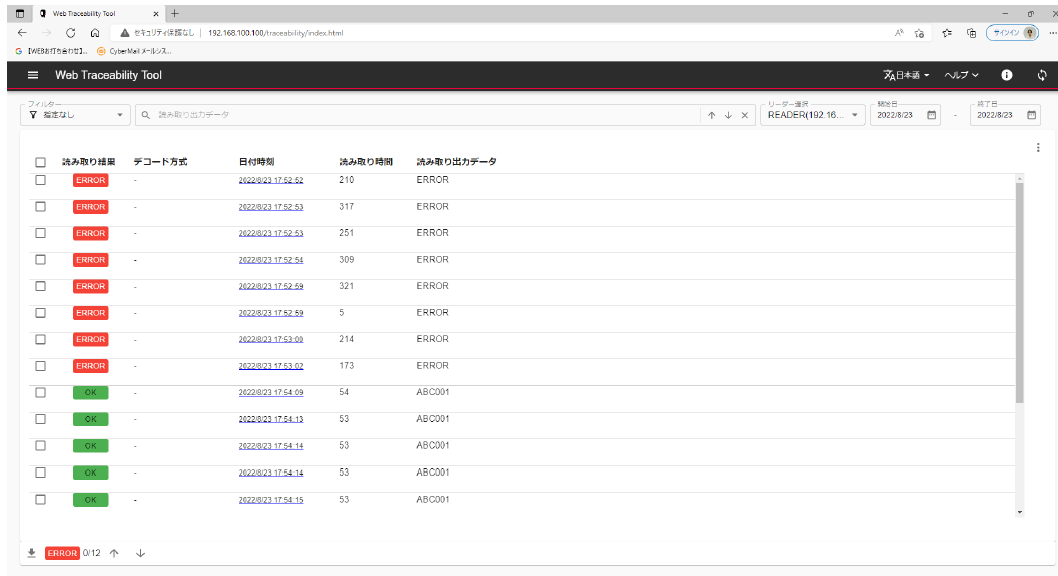Click the scroll-down arrow of the table scrollbar
Viewport: 1058px width, 576px height.
[1020, 513]
